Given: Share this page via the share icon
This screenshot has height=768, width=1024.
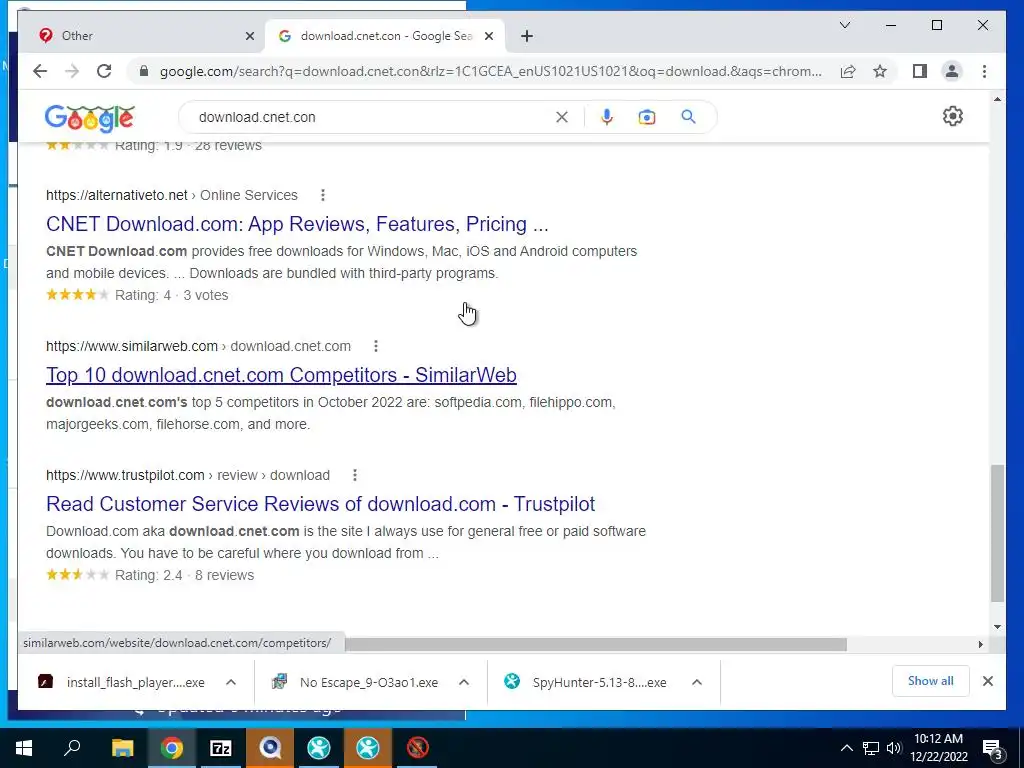Looking at the screenshot, I should [848, 71].
